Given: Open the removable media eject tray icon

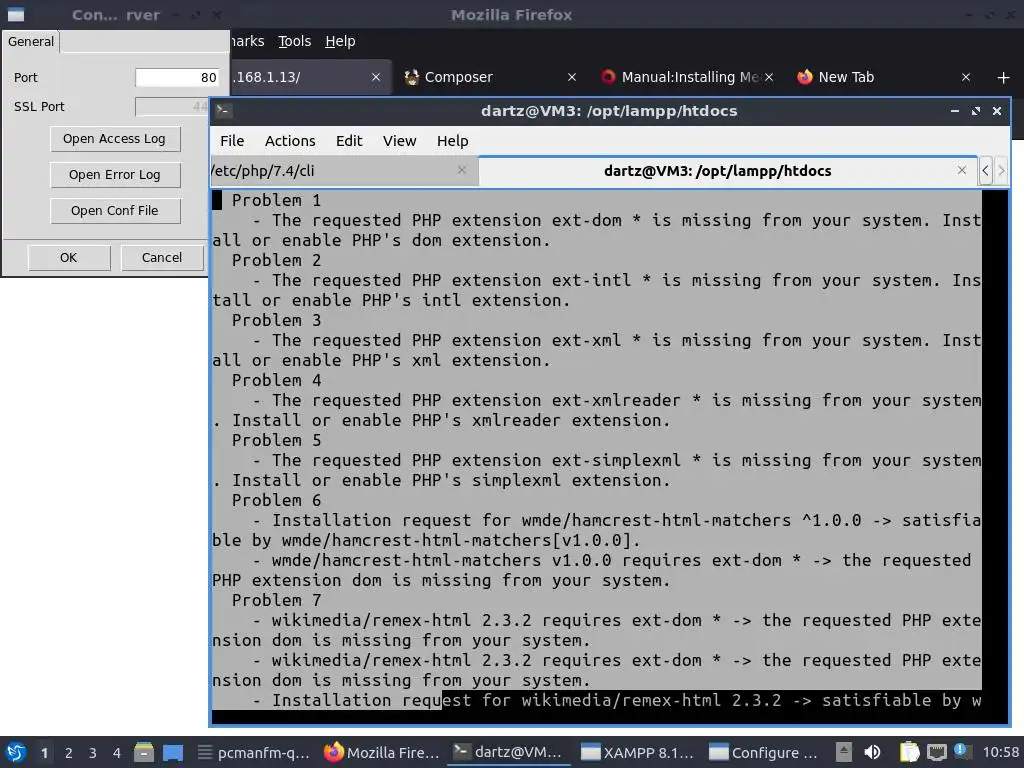Looking at the screenshot, I should (843, 752).
